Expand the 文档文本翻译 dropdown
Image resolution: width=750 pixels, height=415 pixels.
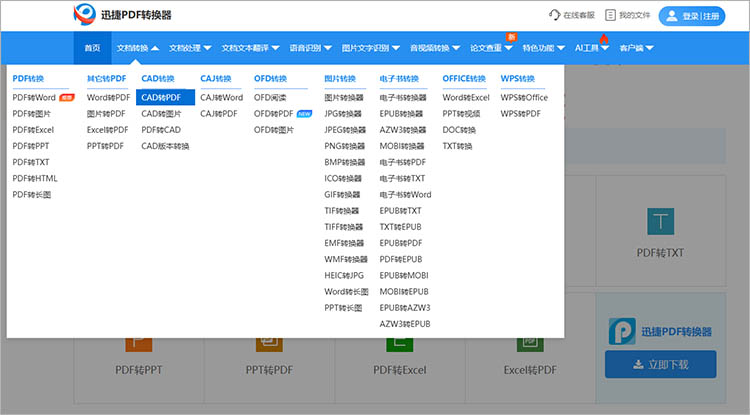click(x=250, y=48)
